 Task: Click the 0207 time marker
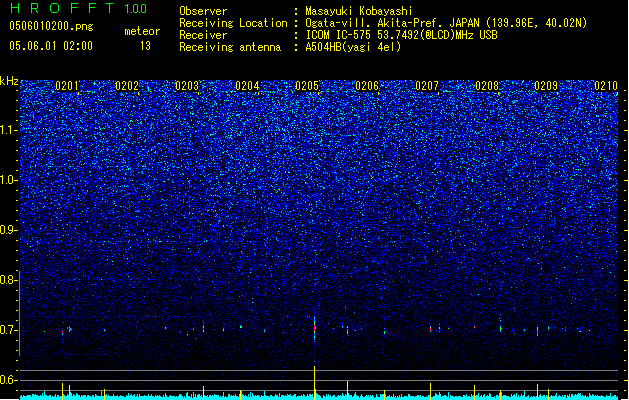(x=426, y=86)
